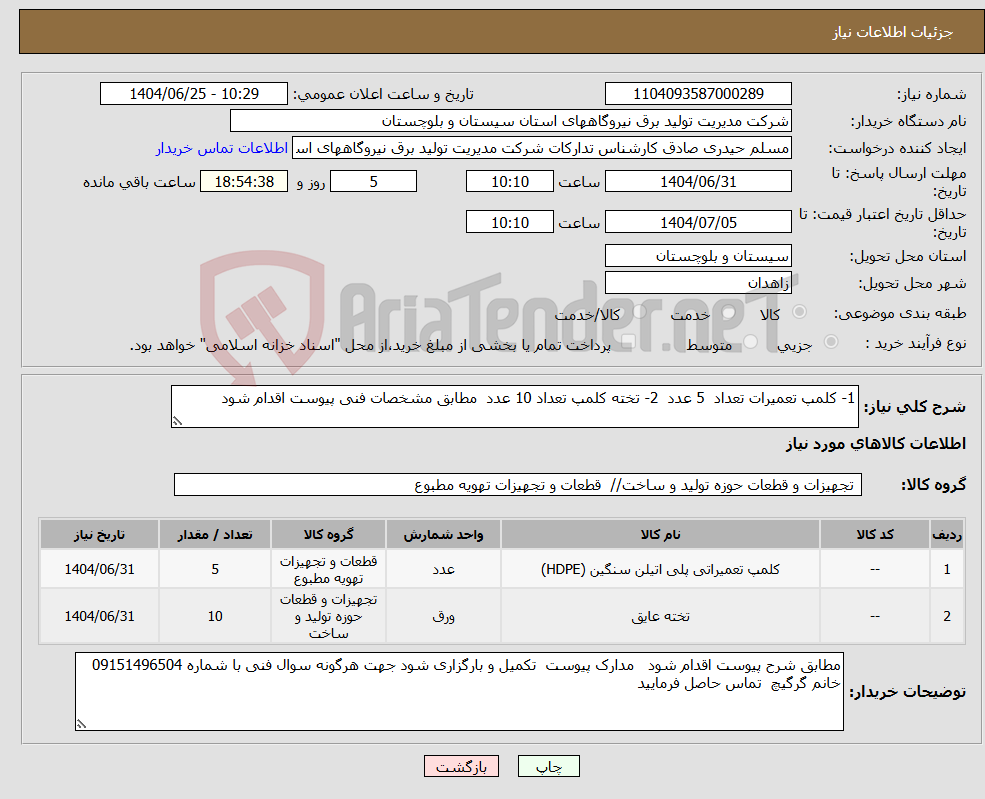Viewport: 985px width, 799px height.
Task: Click the delivery city field زاهدان
Action: 697,283
